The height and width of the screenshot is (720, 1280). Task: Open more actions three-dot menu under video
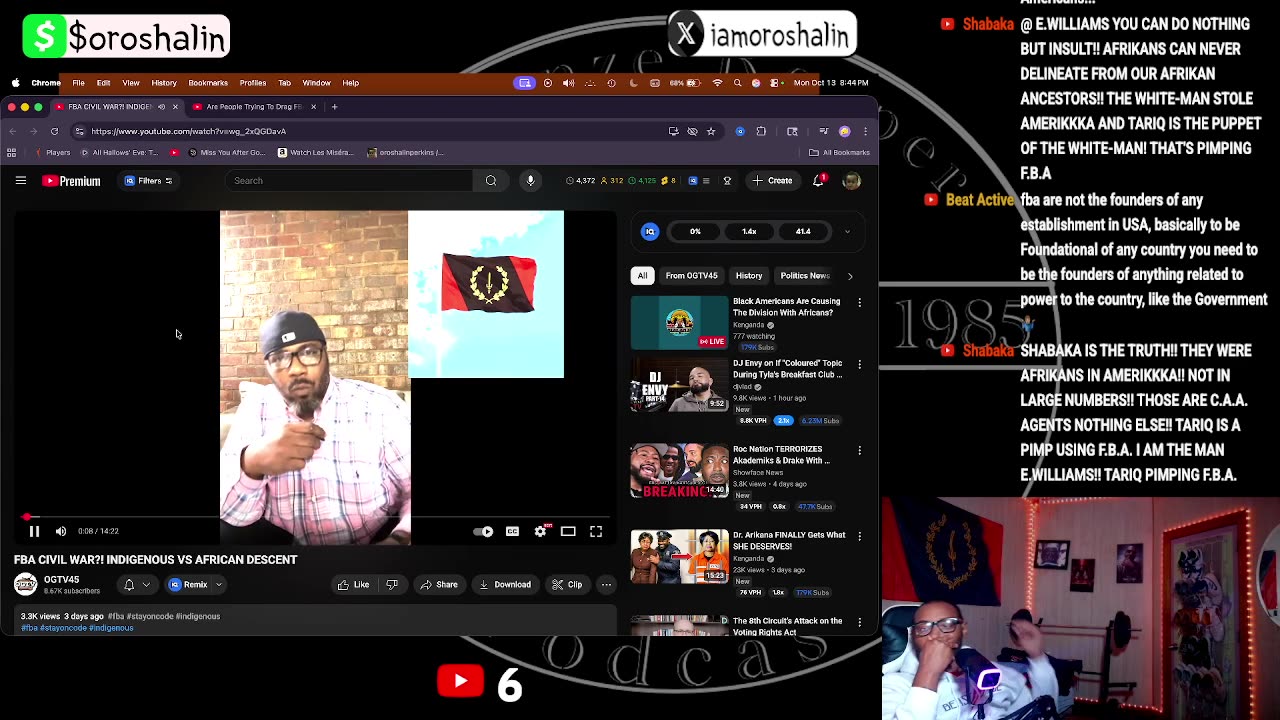click(606, 585)
